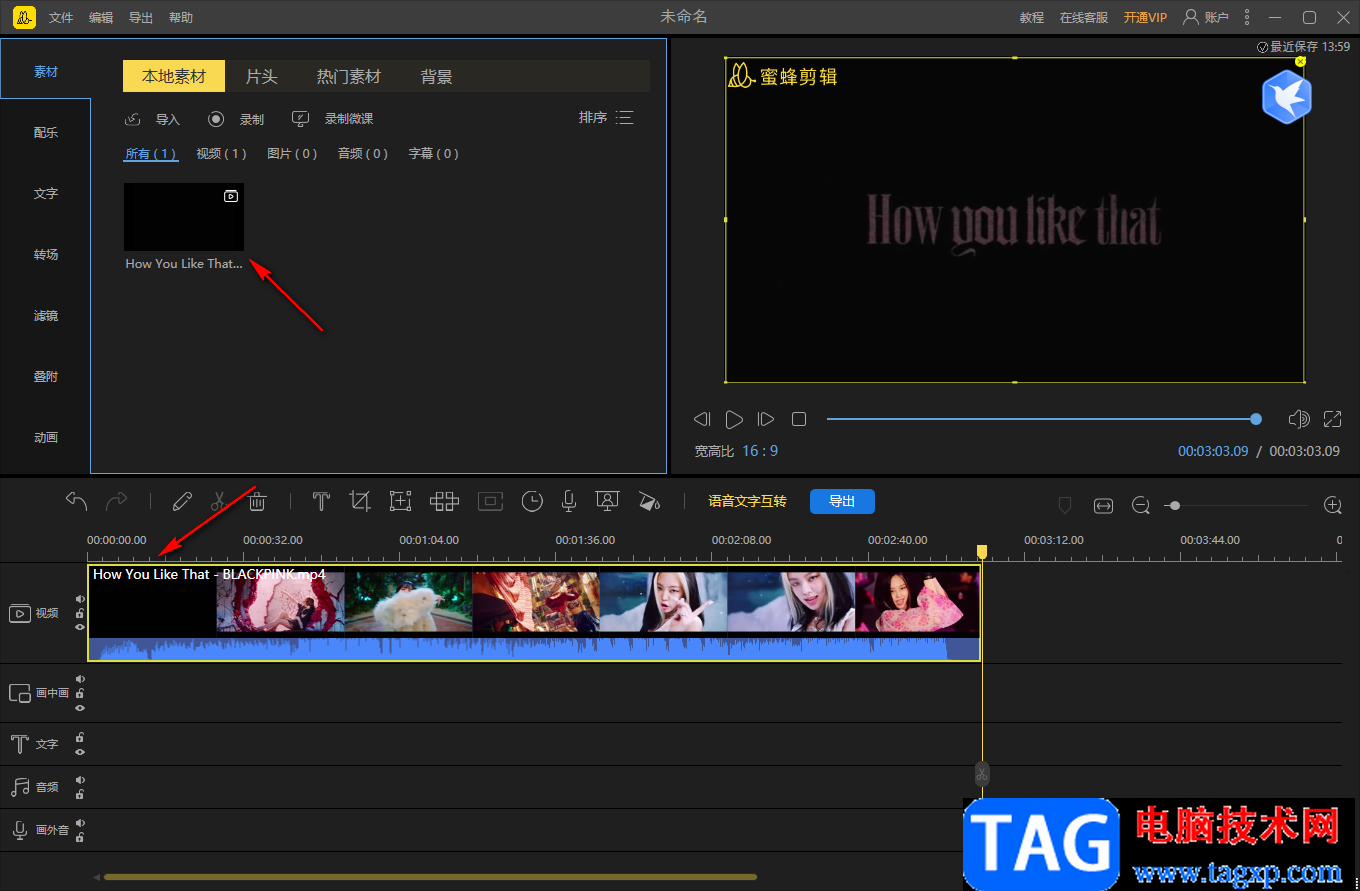Click the preview playback progress slider
The height and width of the screenshot is (891, 1360).
coord(1041,419)
